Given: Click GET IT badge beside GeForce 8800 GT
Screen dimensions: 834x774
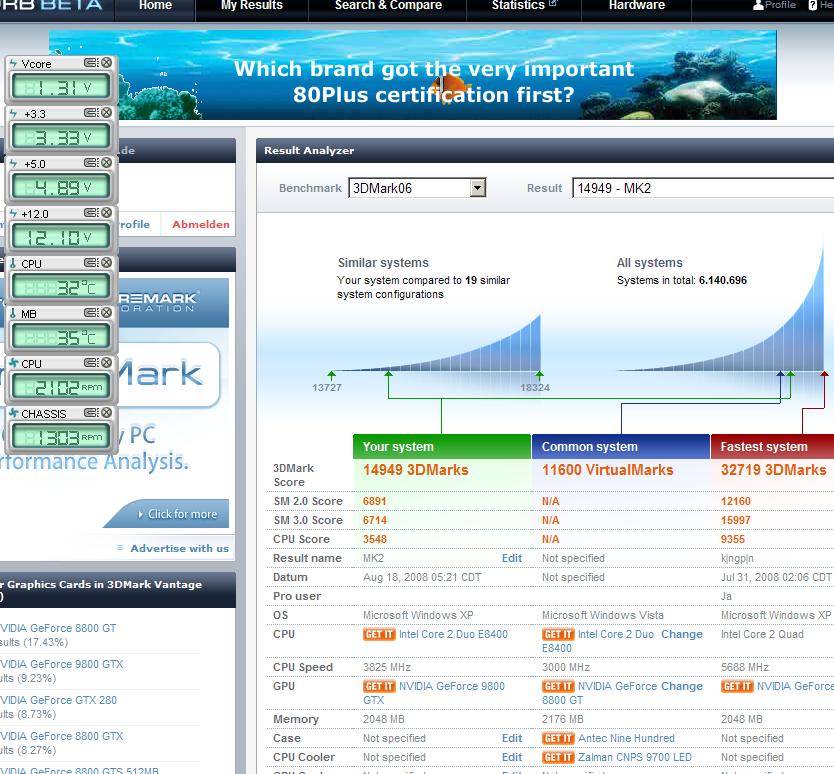Looking at the screenshot, I should [x=558, y=686].
